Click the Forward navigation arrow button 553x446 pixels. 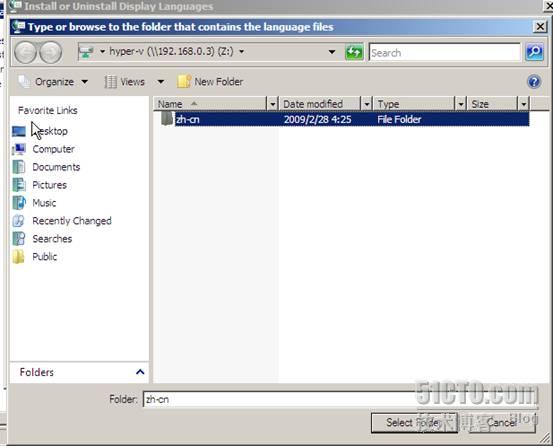(50, 53)
